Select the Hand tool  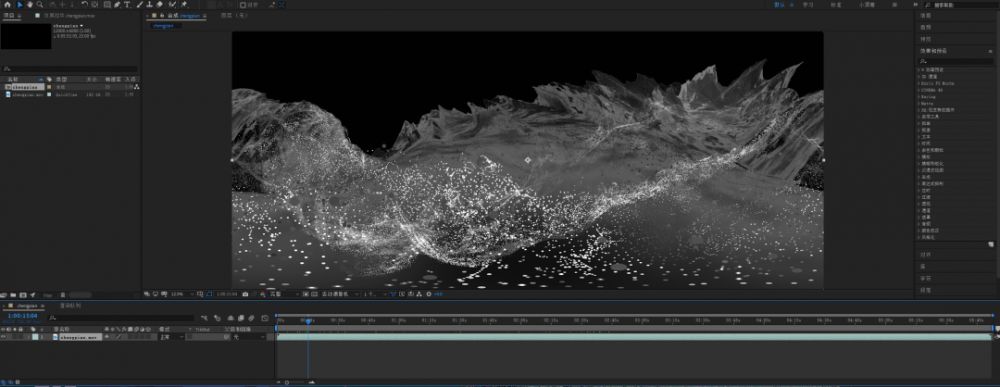29,4
